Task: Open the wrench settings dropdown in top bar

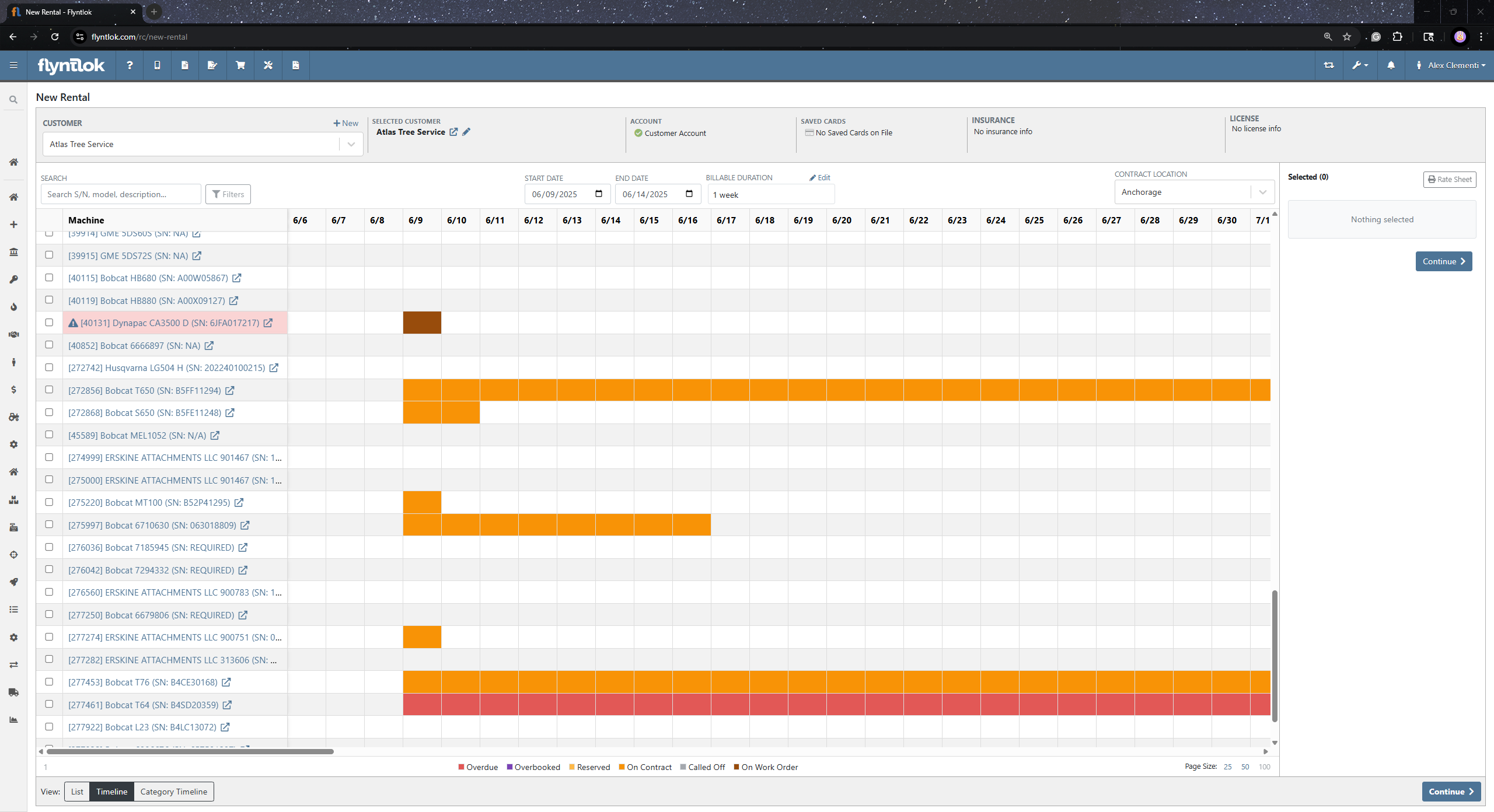Action: click(x=1360, y=65)
